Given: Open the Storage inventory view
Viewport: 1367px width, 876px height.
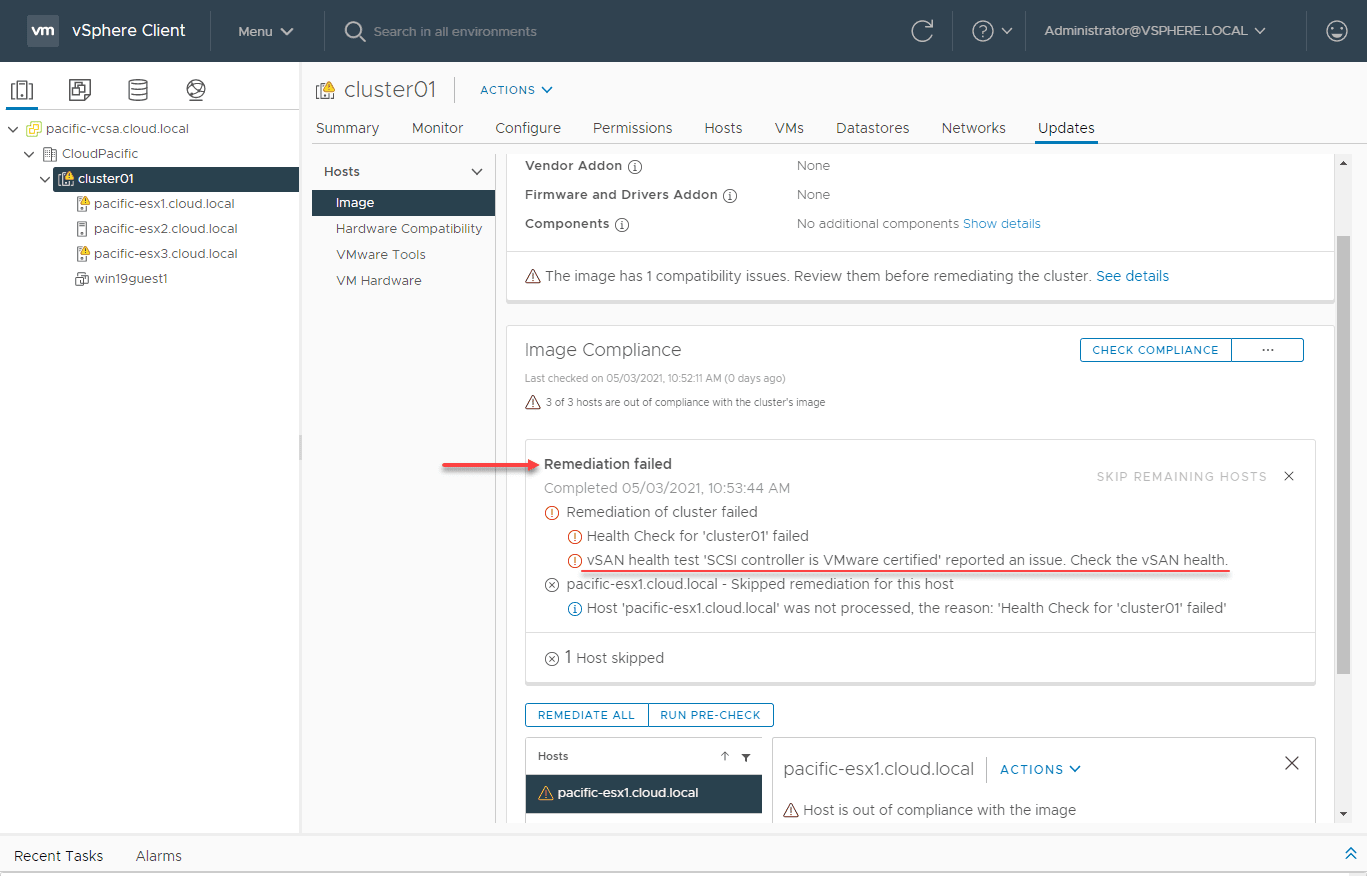Looking at the screenshot, I should tap(138, 90).
